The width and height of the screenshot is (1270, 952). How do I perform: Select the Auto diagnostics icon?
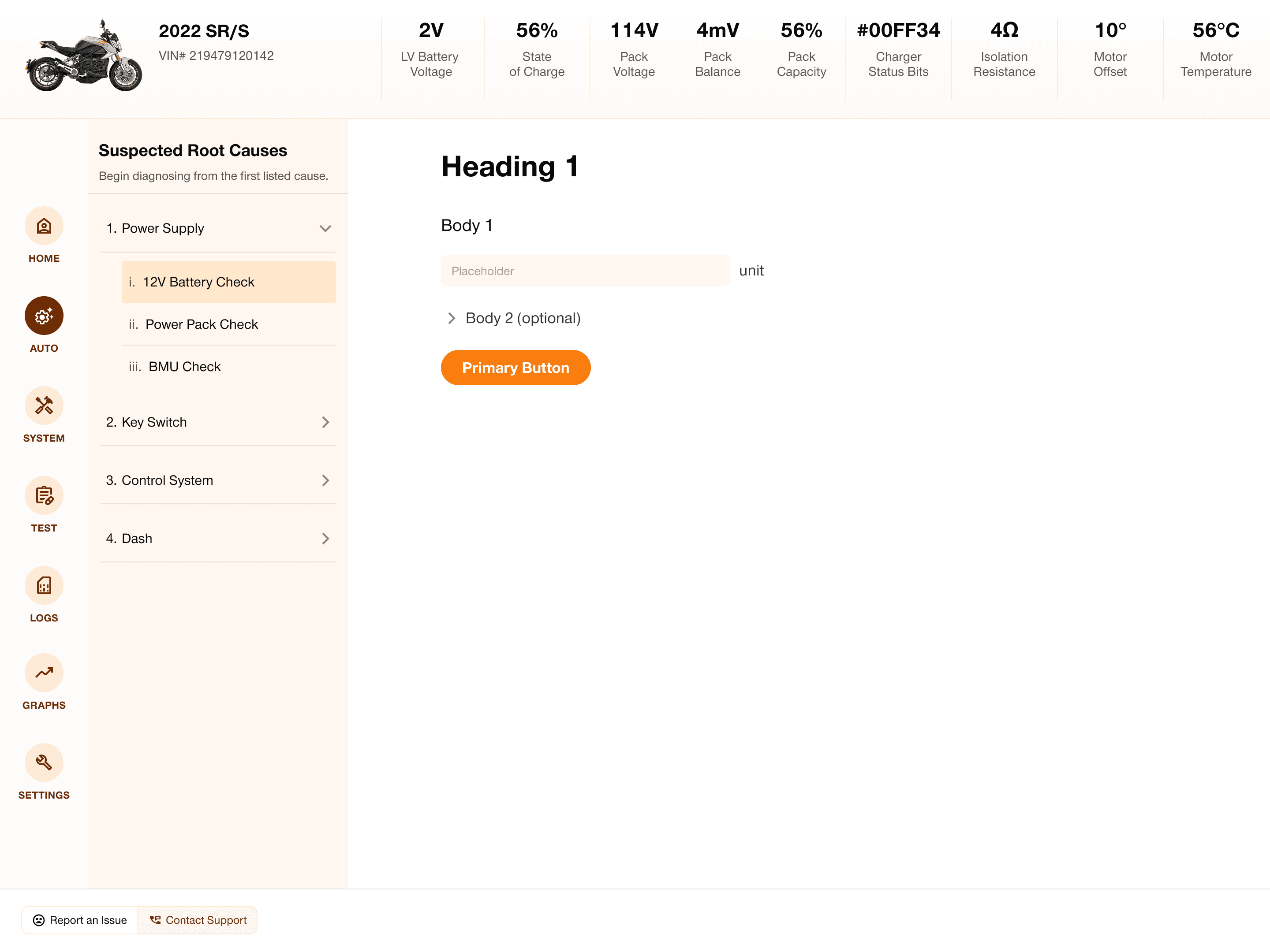[44, 316]
